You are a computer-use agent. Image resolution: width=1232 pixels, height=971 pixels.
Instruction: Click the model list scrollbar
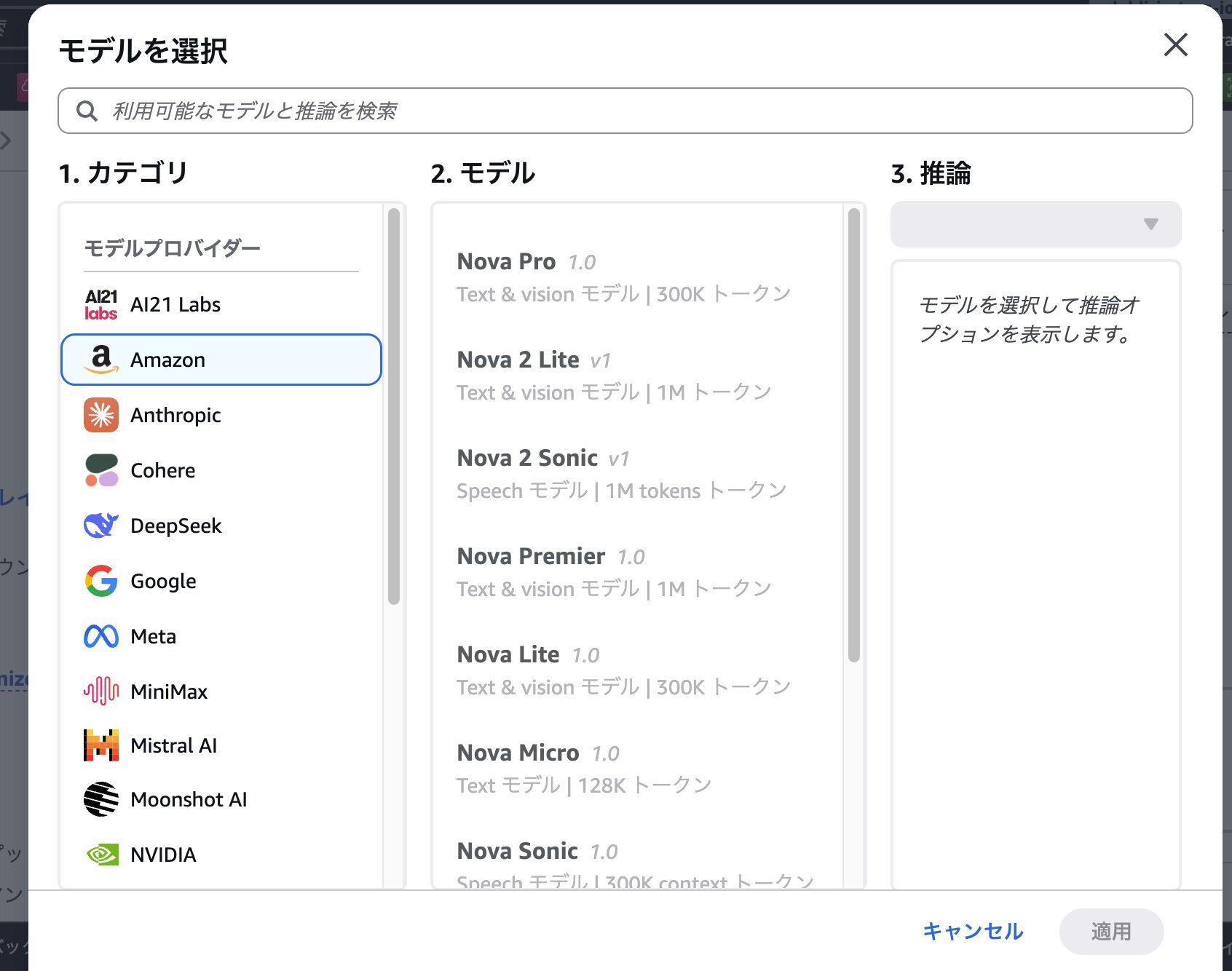click(x=854, y=437)
